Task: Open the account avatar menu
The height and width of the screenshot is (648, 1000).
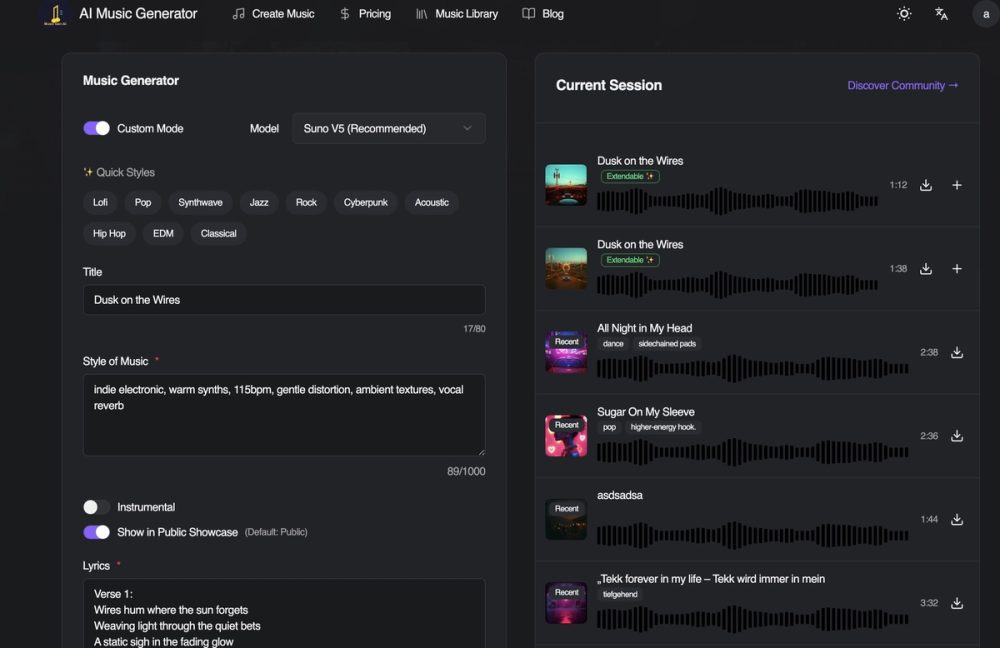Action: pyautogui.click(x=983, y=14)
